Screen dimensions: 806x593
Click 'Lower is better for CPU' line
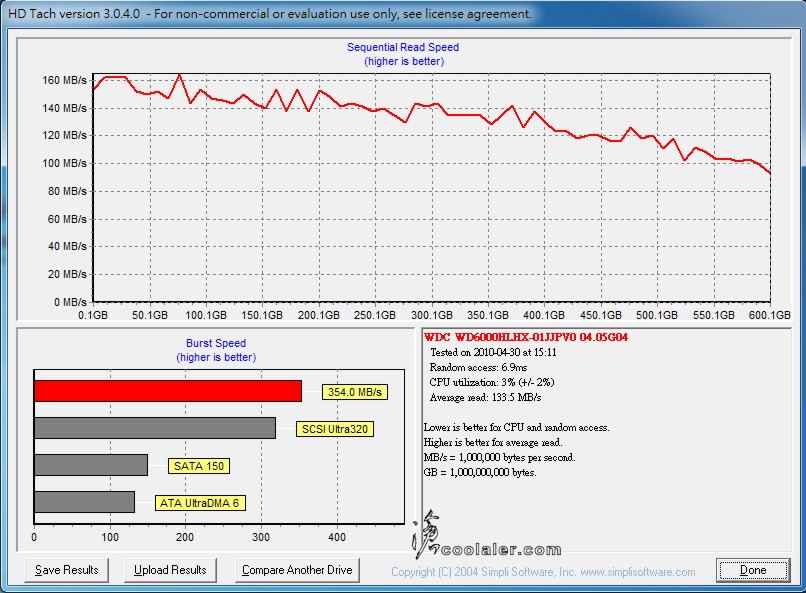pos(516,428)
